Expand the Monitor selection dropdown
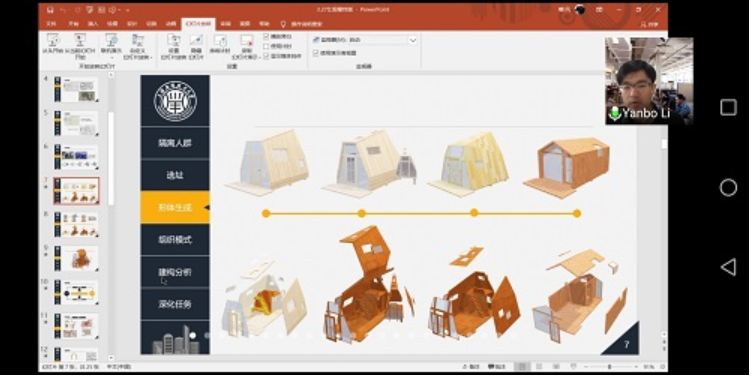 pyautogui.click(x=412, y=40)
